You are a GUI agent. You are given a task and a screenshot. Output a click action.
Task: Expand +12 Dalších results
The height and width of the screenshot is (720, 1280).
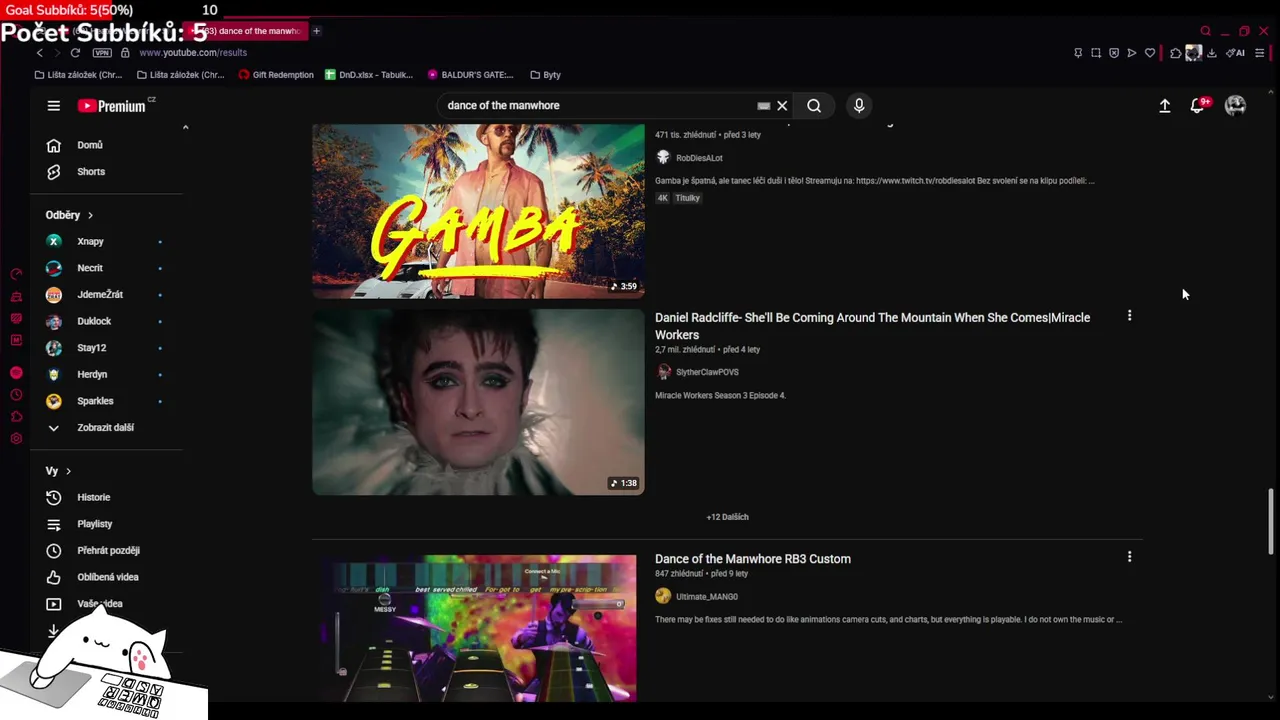tap(727, 517)
